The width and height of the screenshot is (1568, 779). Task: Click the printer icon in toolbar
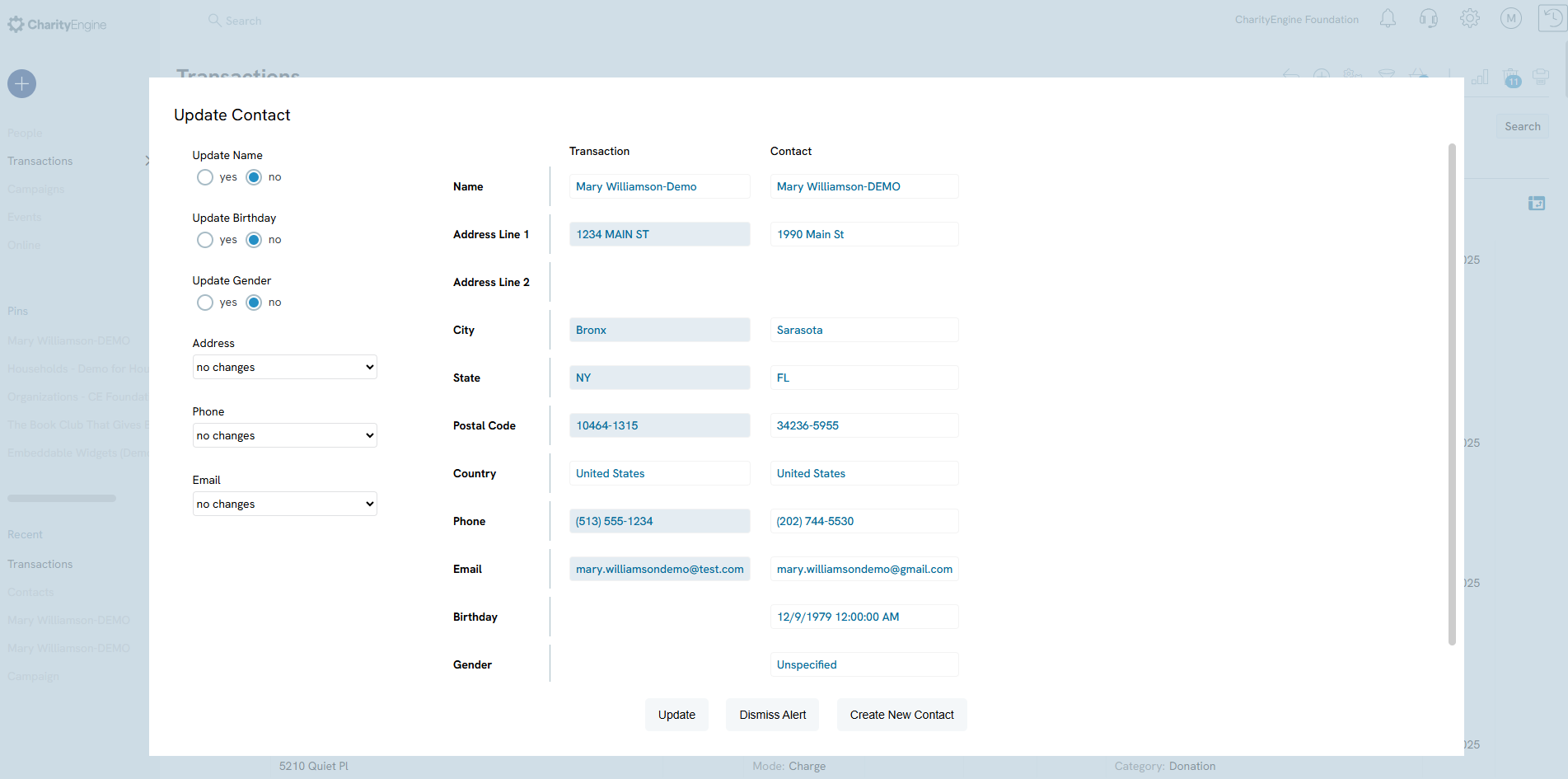(1541, 77)
